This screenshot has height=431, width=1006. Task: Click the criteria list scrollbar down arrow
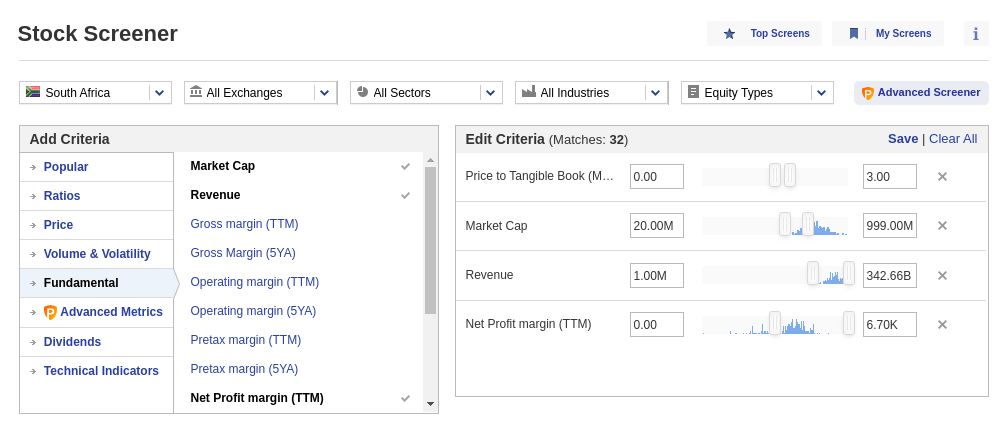(x=431, y=404)
